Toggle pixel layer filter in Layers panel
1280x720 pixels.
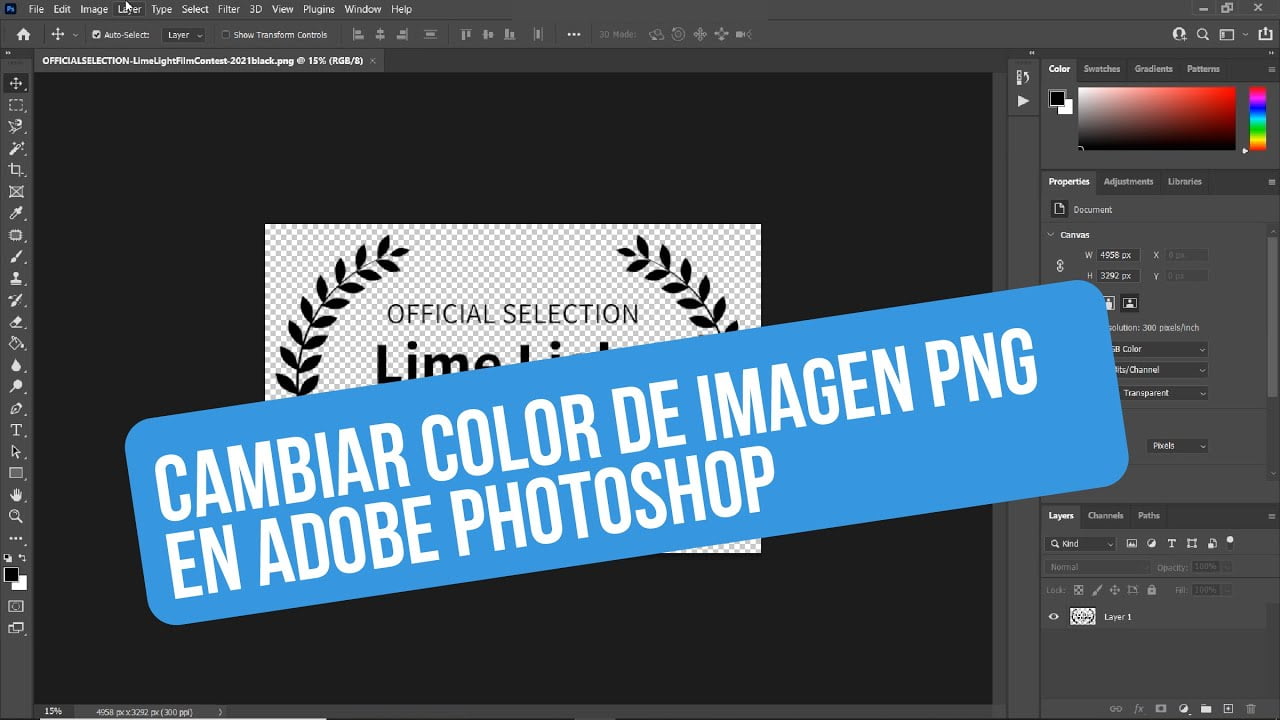click(x=1132, y=544)
